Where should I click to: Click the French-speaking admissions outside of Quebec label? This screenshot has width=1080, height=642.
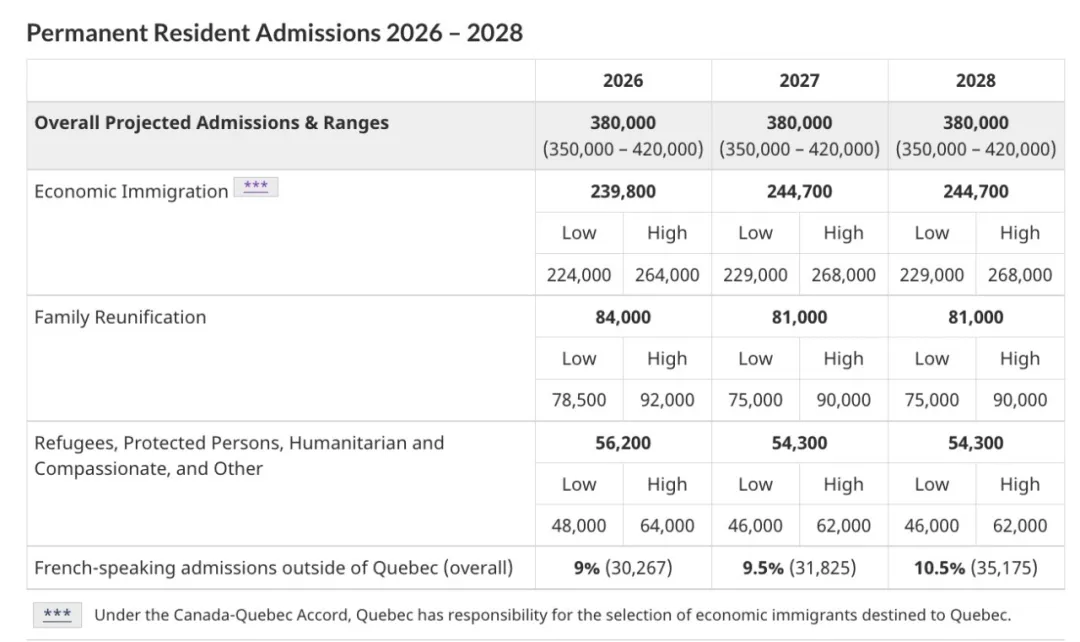tap(273, 568)
